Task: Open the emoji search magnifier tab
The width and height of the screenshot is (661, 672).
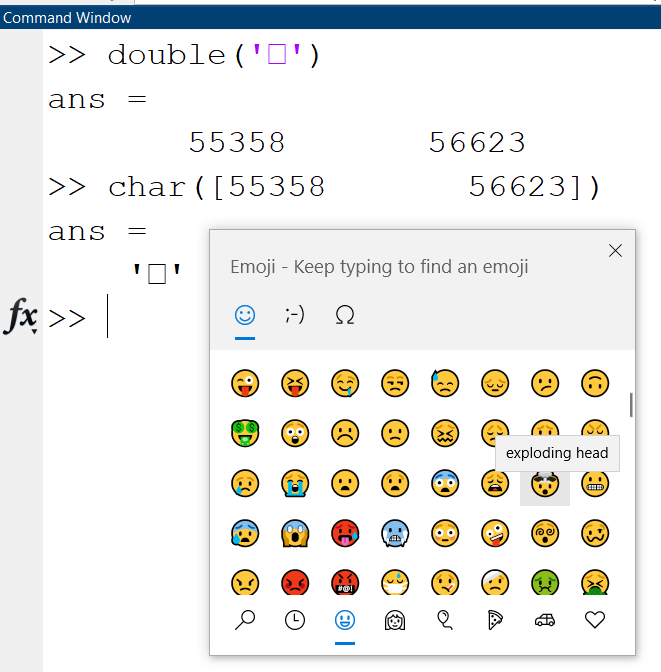Action: (x=245, y=621)
